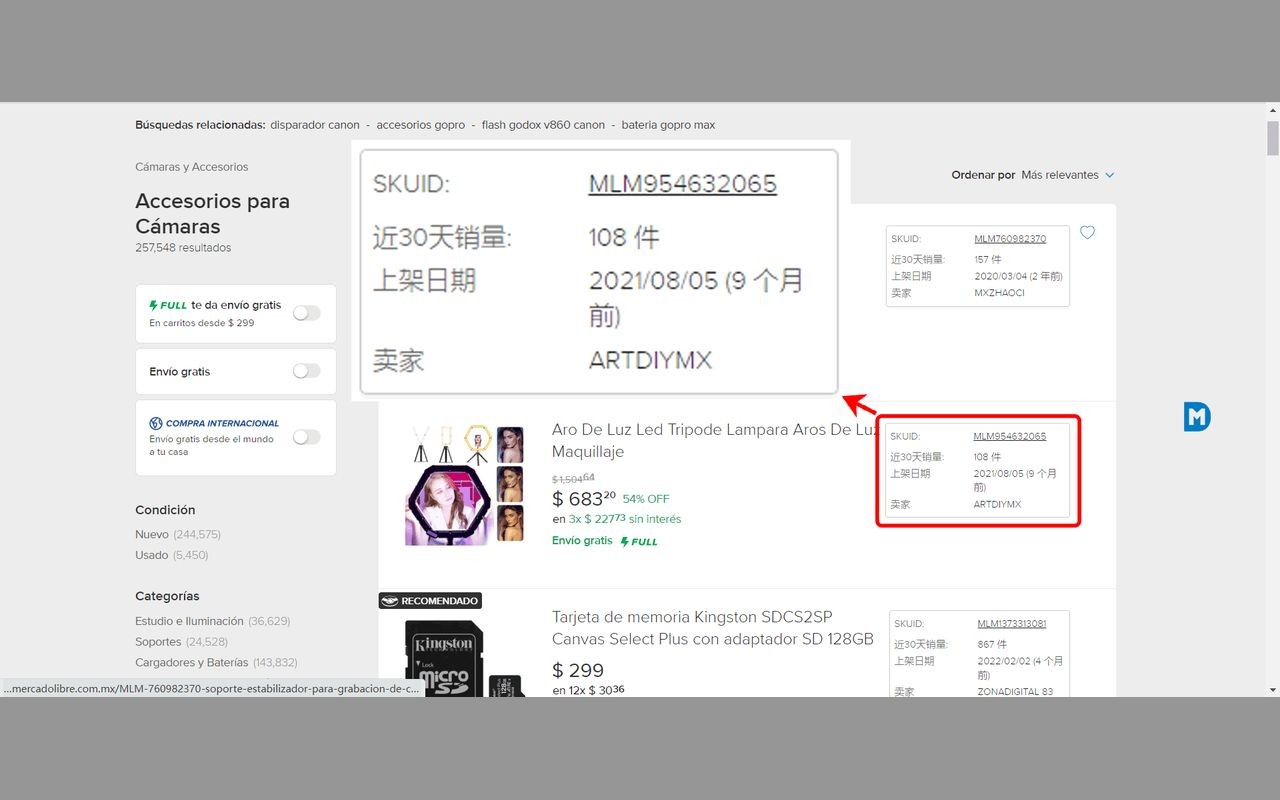Click related search disparador canon
Viewport: 1280px width, 800px height.
pos(315,125)
